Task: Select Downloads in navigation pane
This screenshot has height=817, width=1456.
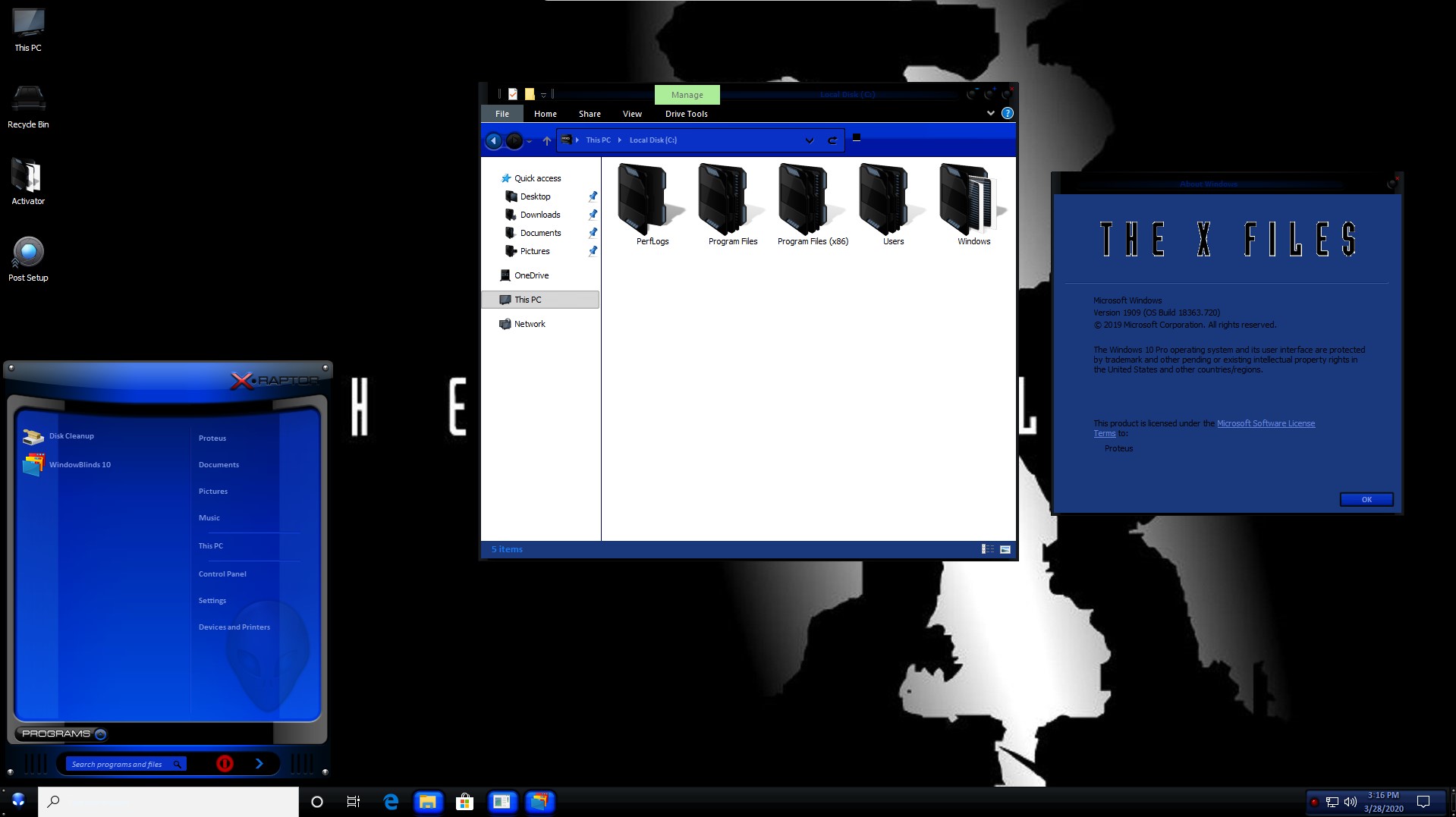Action: tap(533, 215)
